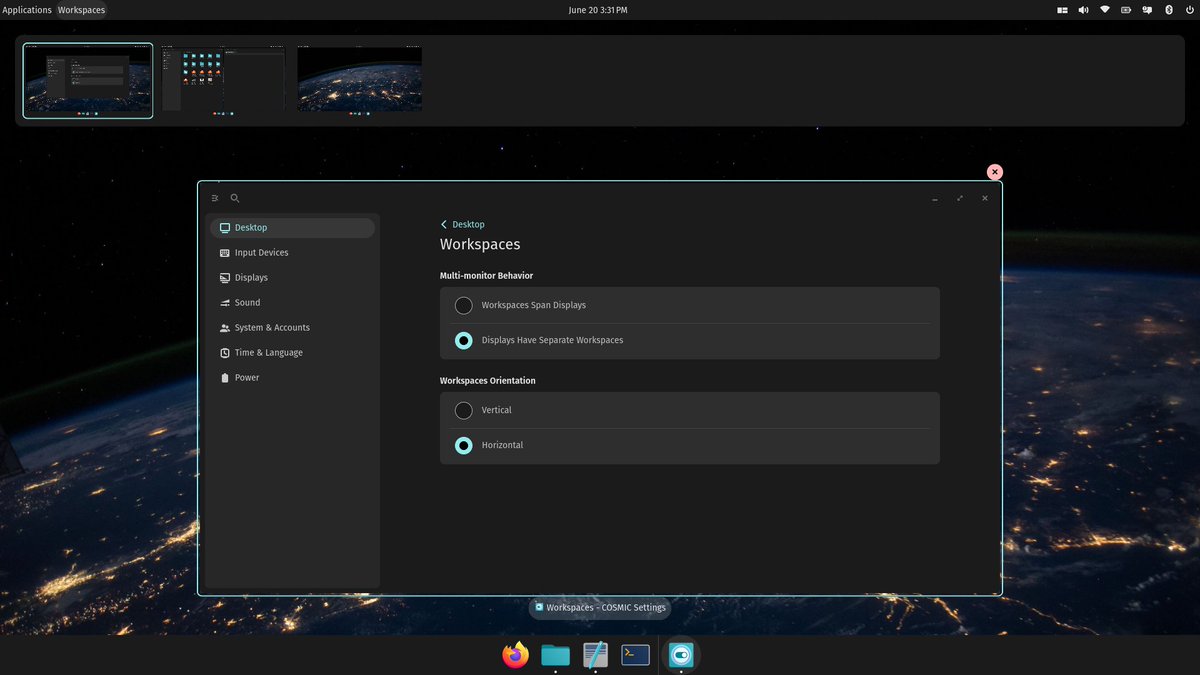Open Sound settings in sidebar
Image resolution: width=1200 pixels, height=675 pixels.
[292, 303]
